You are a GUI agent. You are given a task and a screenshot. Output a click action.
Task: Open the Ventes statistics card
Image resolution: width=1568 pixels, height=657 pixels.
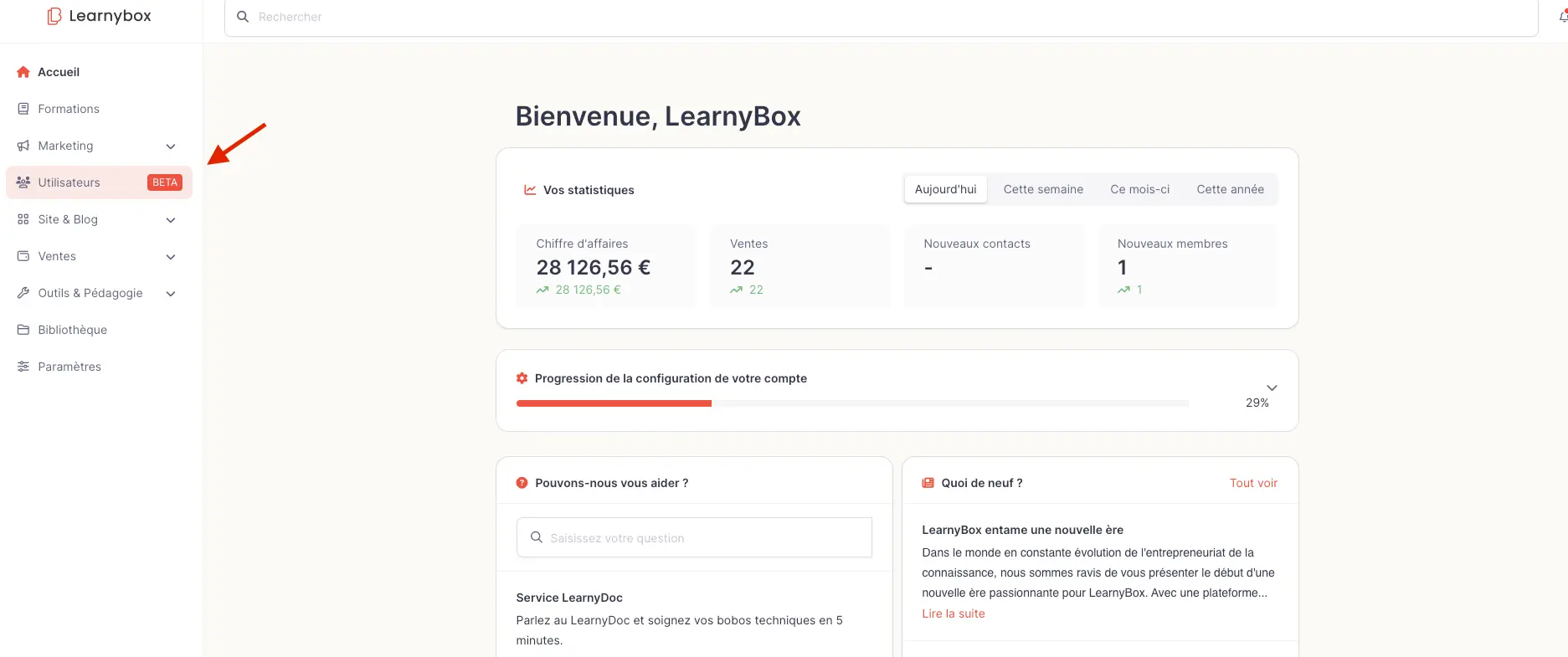(x=799, y=265)
